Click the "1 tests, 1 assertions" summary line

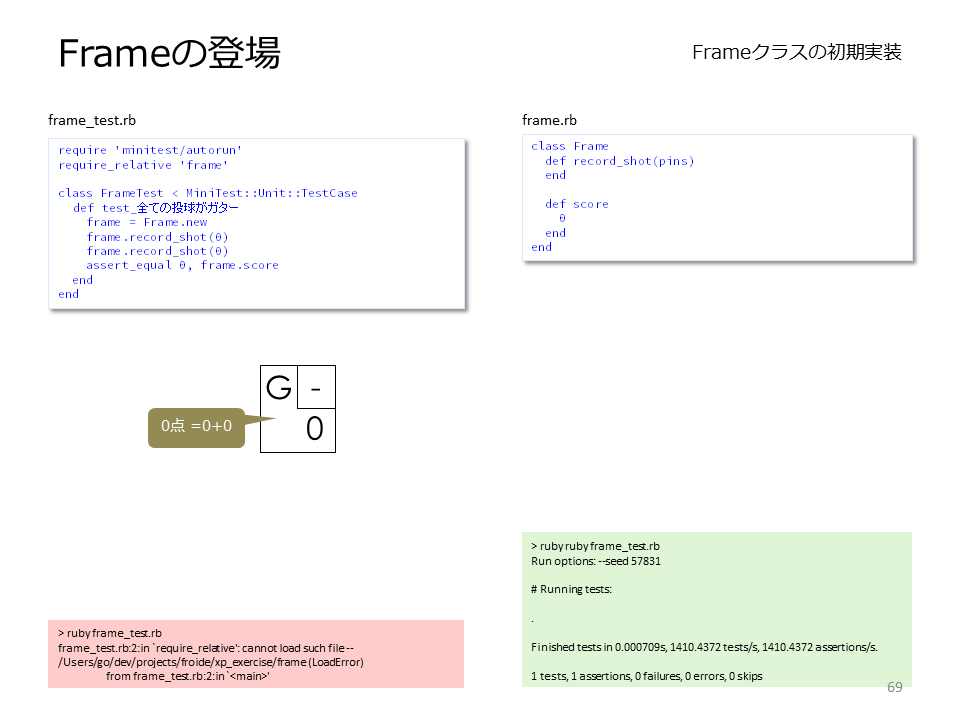click(647, 676)
